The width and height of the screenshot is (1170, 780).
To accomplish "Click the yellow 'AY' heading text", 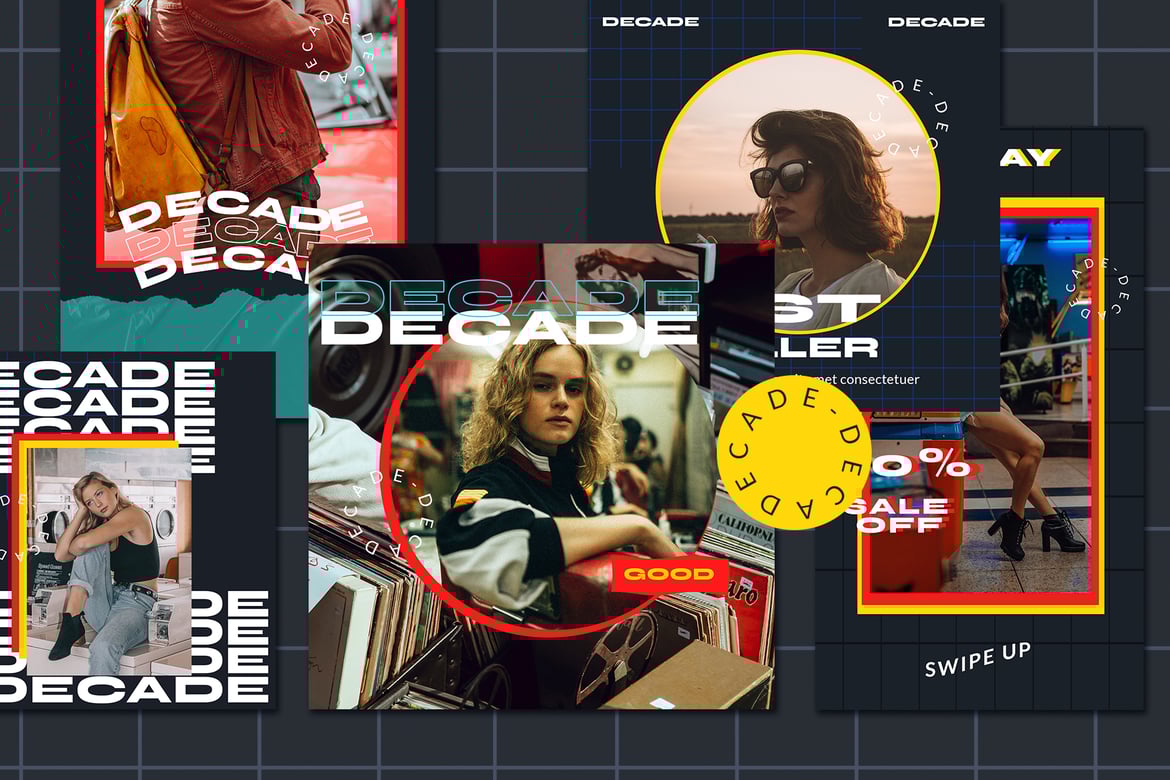I will (1030, 157).
